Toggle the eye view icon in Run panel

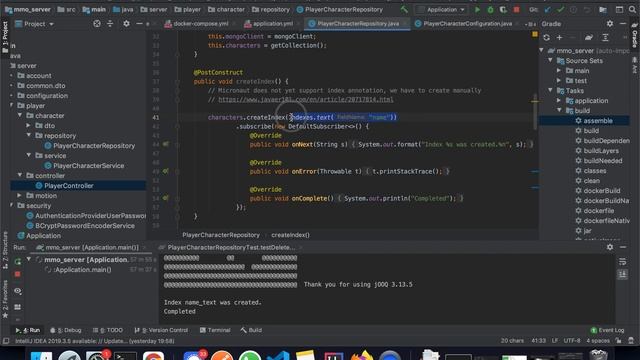pyautogui.click(x=18, y=291)
